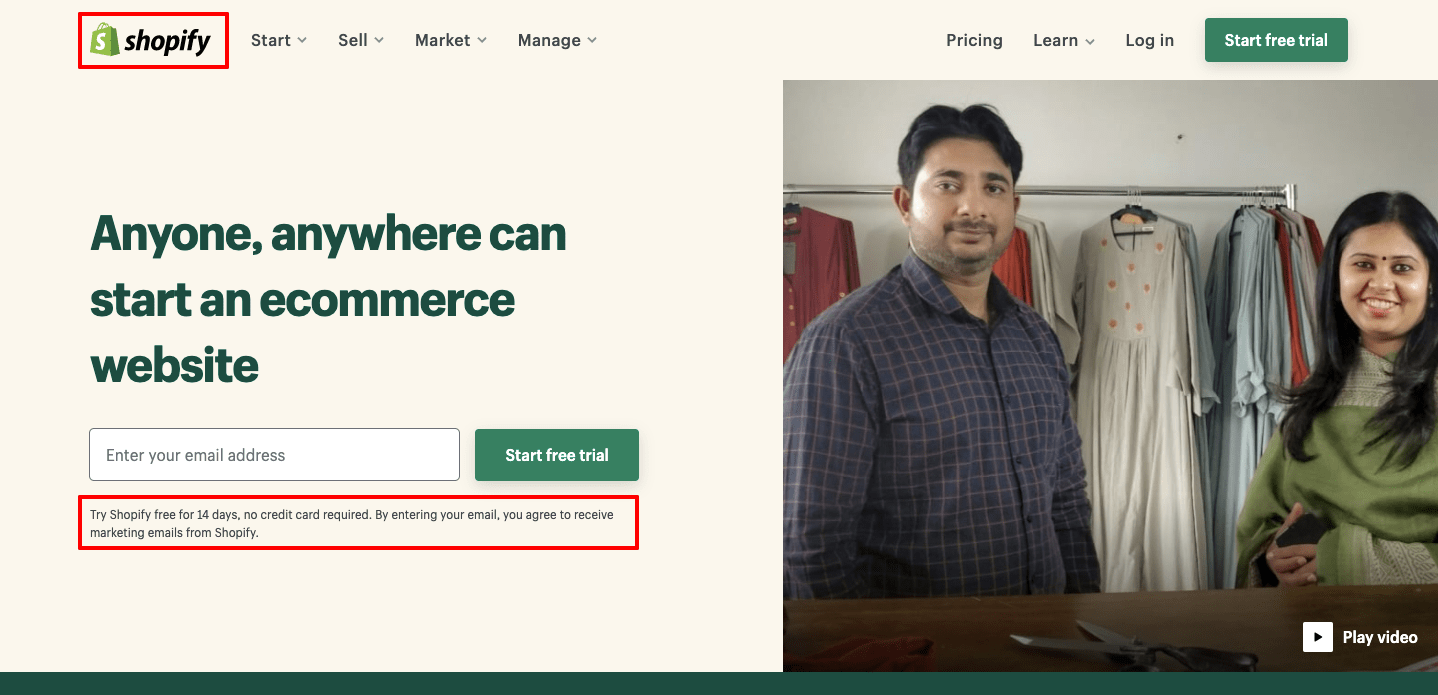The image size is (1438, 695).
Task: Click the hero image of the shopkeepers
Action: (x=1110, y=376)
